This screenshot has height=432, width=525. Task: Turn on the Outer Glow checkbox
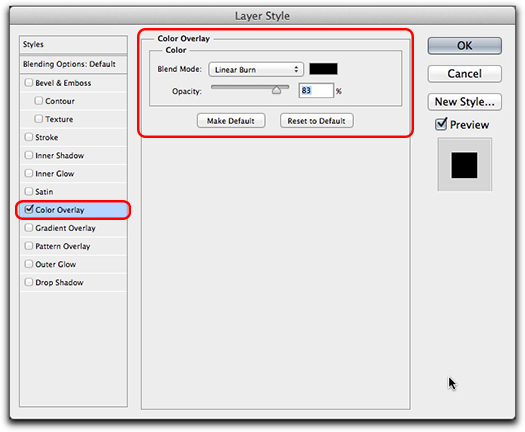(x=29, y=264)
